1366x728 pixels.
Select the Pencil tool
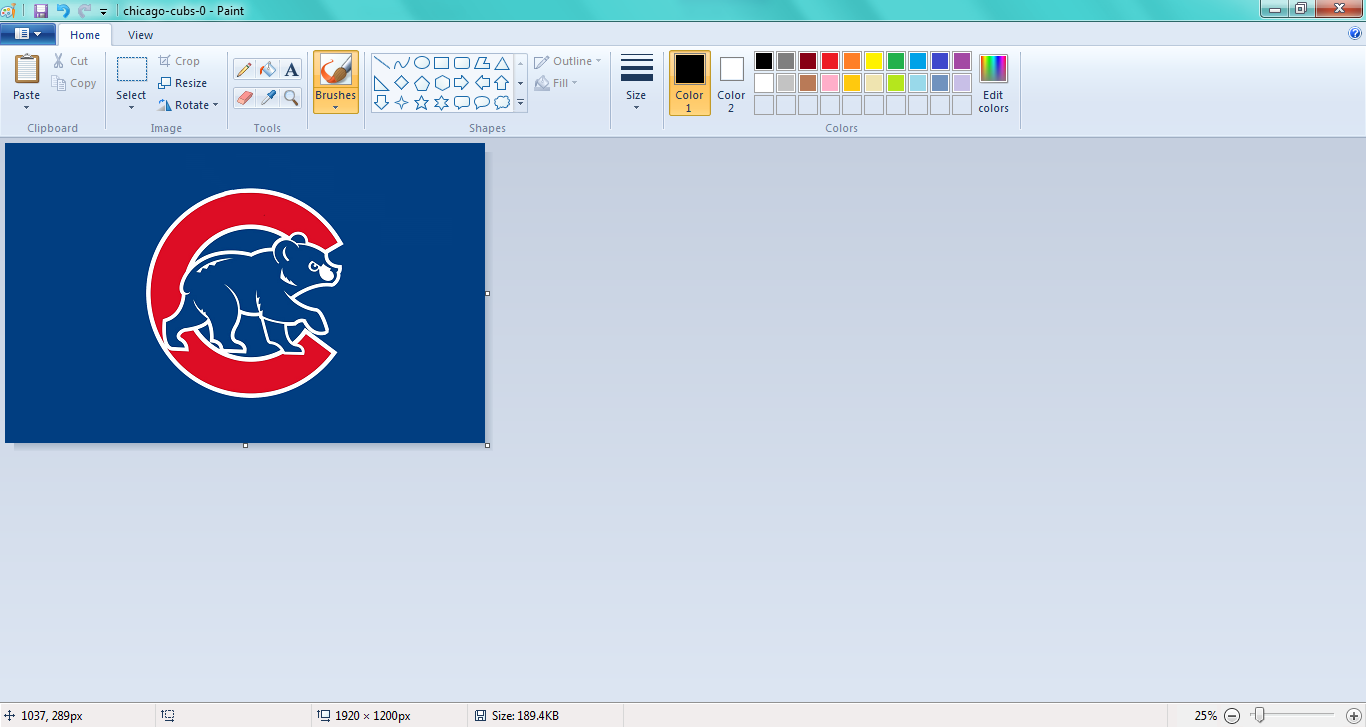coord(244,69)
